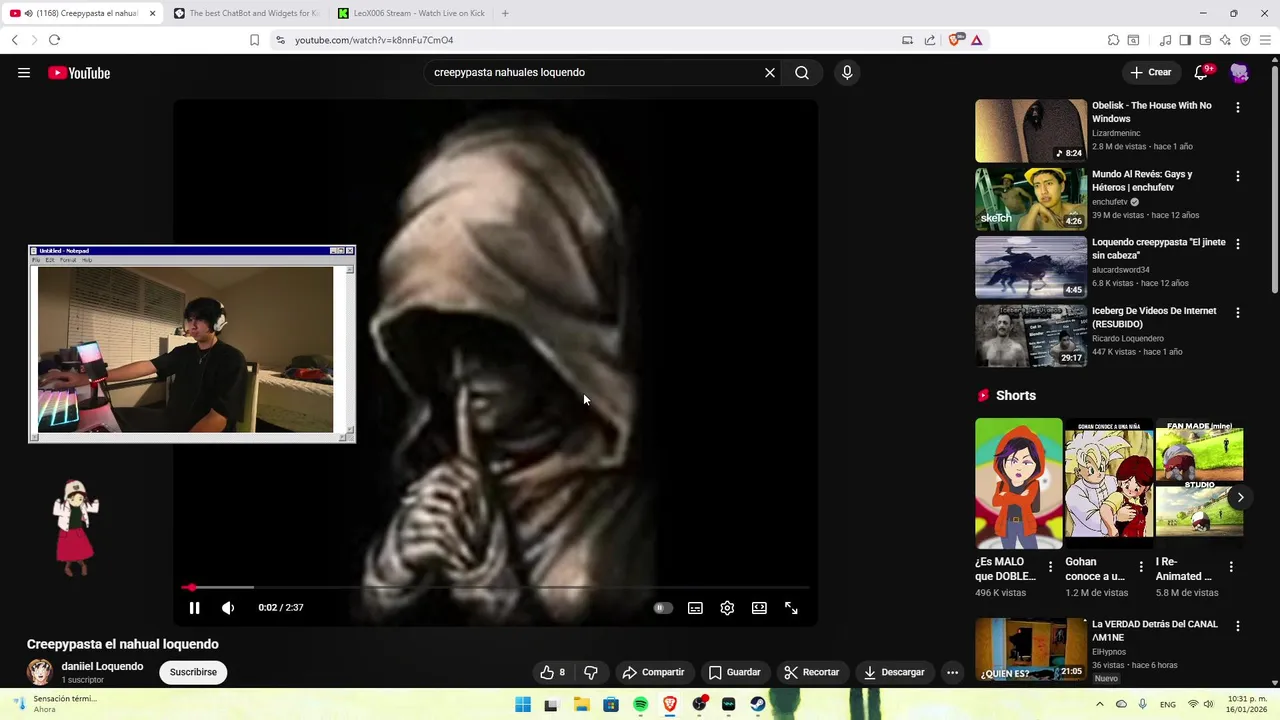Viewport: 1280px width, 720px height.
Task: Mute the video volume
Action: click(228, 608)
